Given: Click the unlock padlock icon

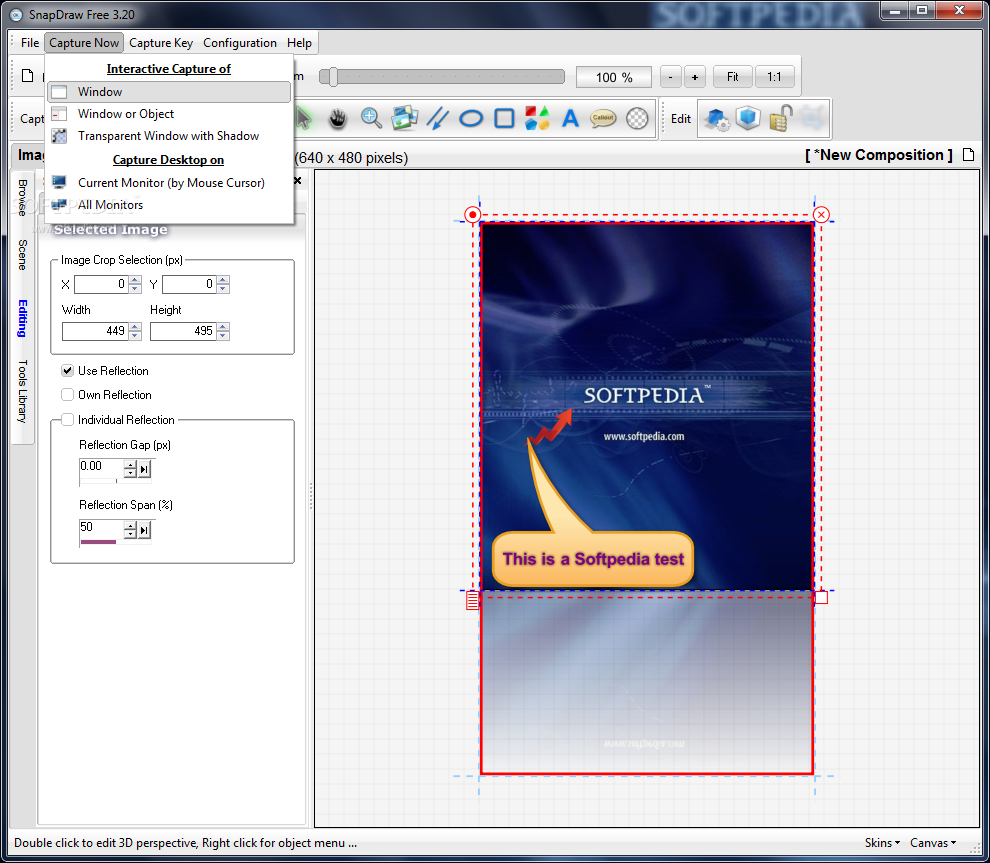Looking at the screenshot, I should pos(780,118).
